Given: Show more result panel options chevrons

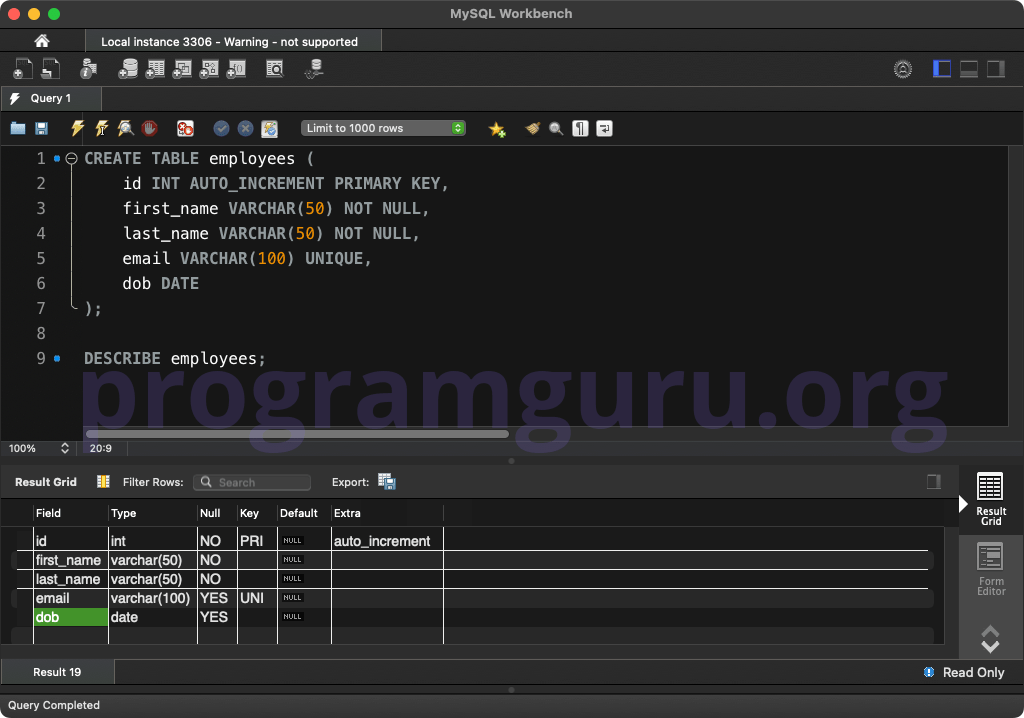Looking at the screenshot, I should tap(990, 639).
